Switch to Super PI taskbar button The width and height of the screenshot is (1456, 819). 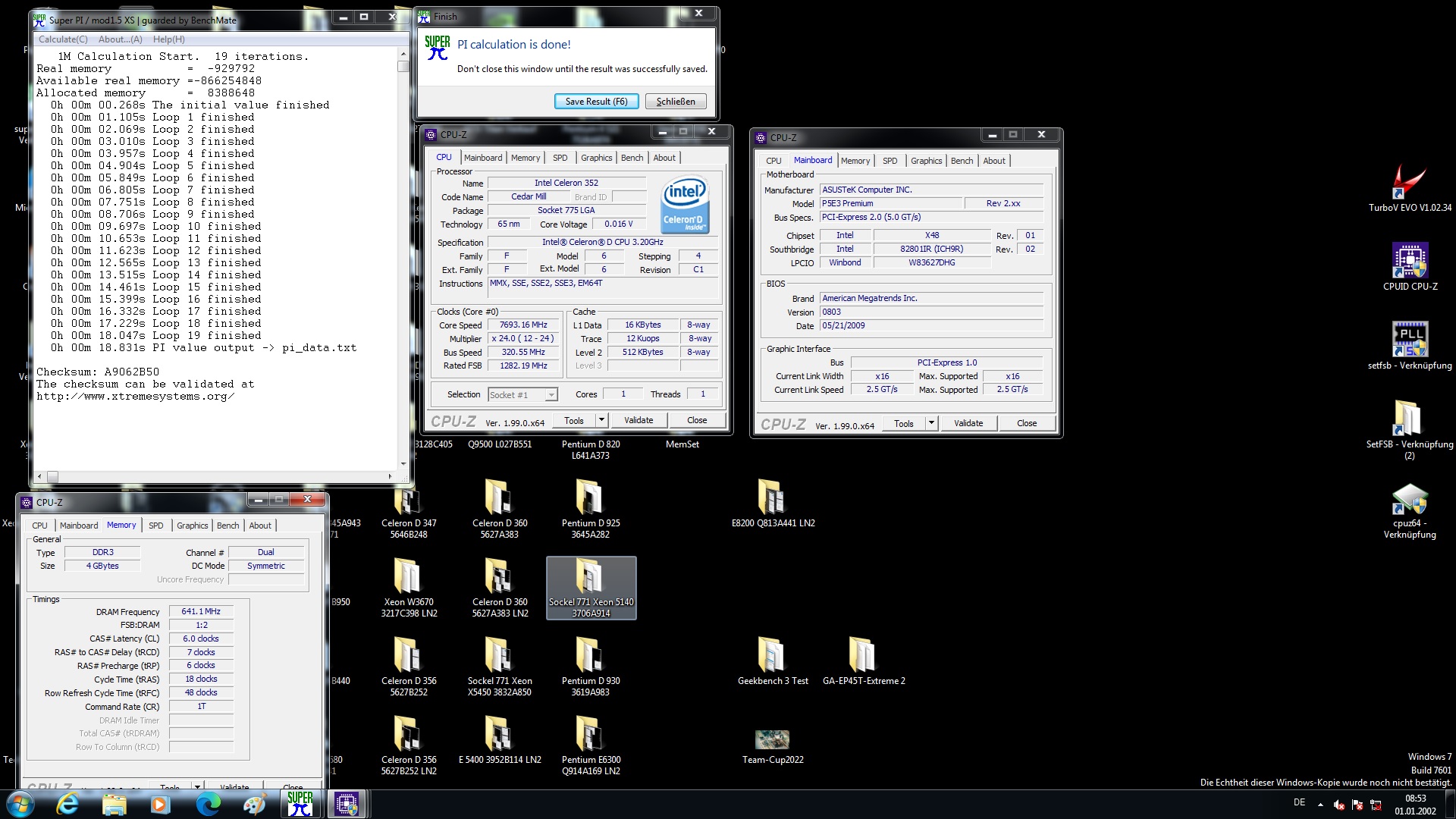click(300, 804)
